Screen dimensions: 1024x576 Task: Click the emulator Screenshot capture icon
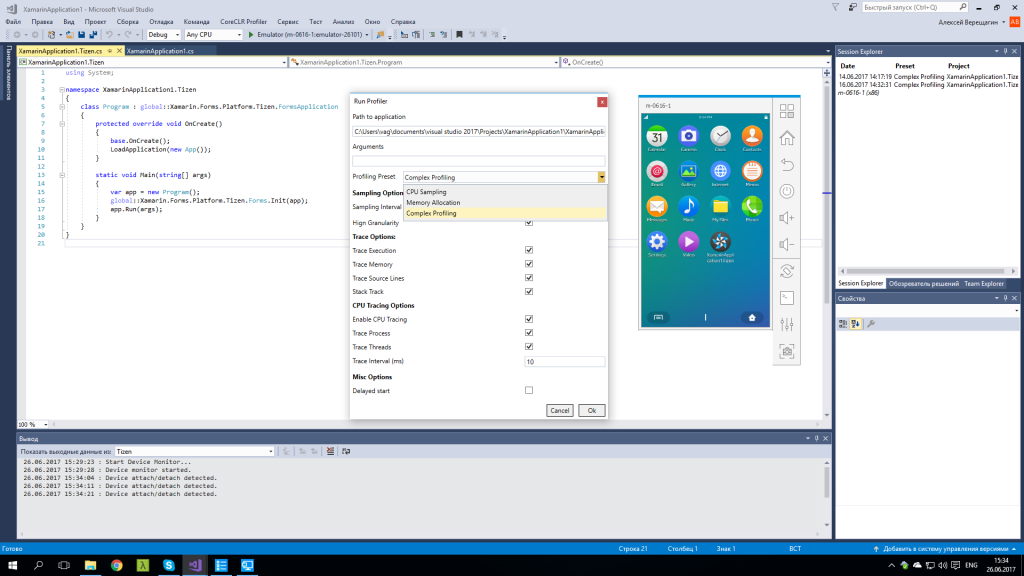(786, 351)
